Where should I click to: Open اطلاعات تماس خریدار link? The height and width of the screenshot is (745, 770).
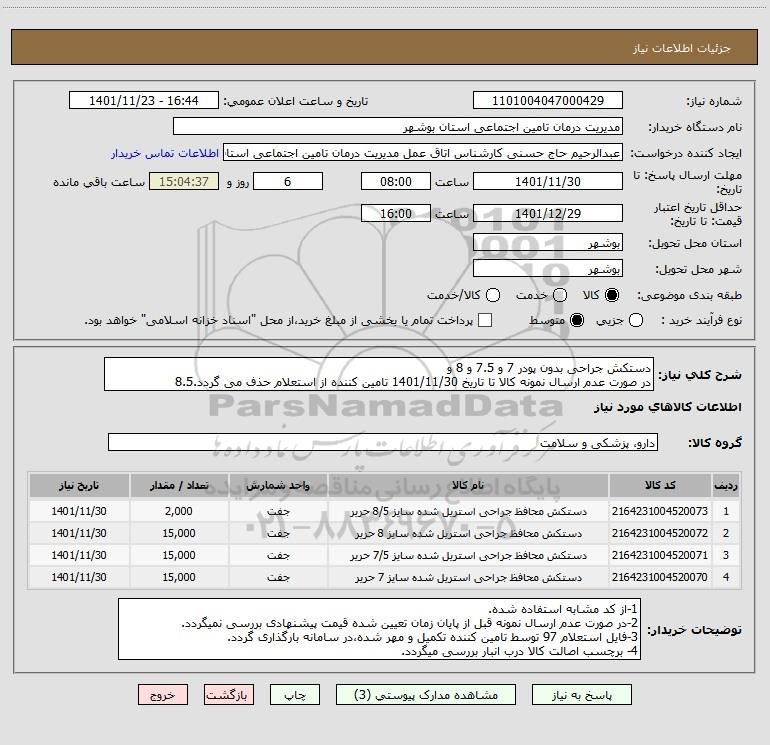click(x=165, y=153)
